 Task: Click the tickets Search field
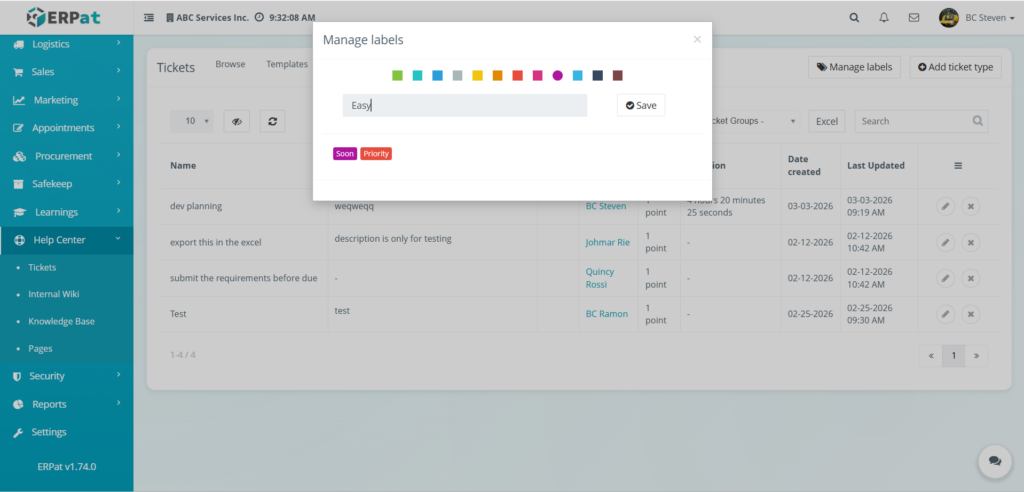tap(921, 121)
